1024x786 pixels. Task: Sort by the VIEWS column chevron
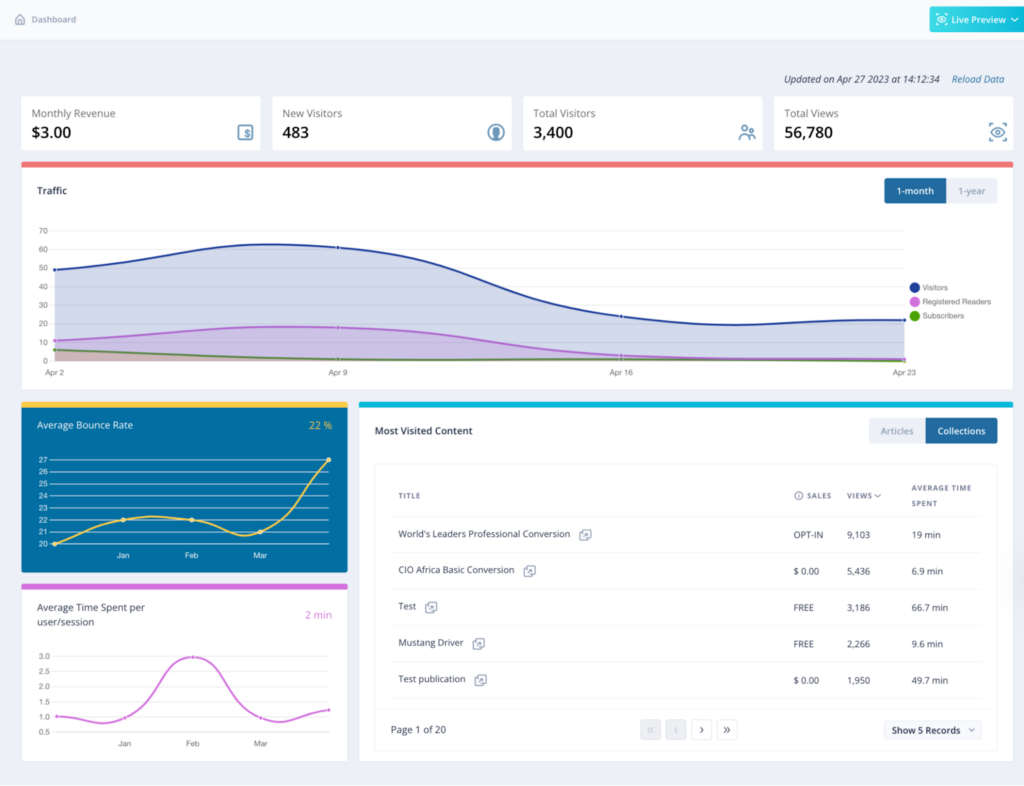pos(878,496)
